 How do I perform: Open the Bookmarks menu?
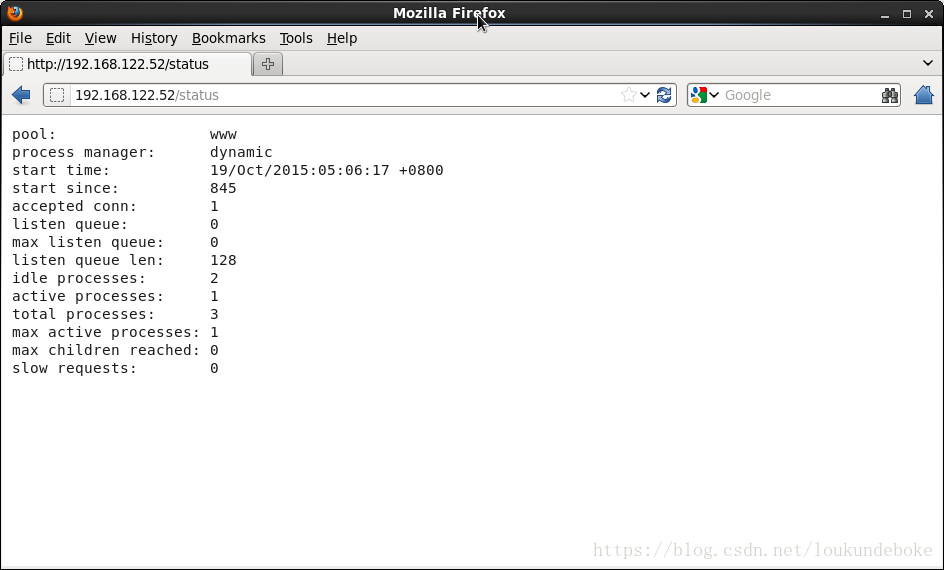[x=229, y=38]
